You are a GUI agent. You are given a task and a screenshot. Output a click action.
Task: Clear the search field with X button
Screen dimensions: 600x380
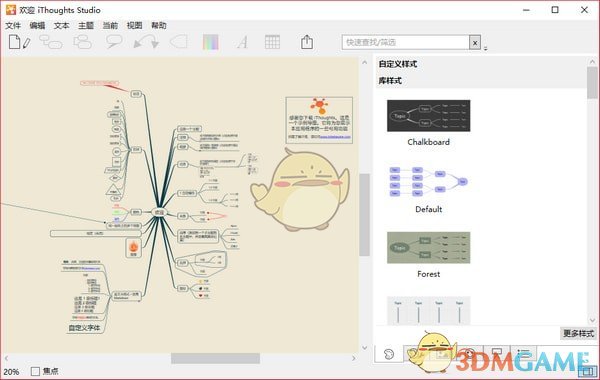475,42
